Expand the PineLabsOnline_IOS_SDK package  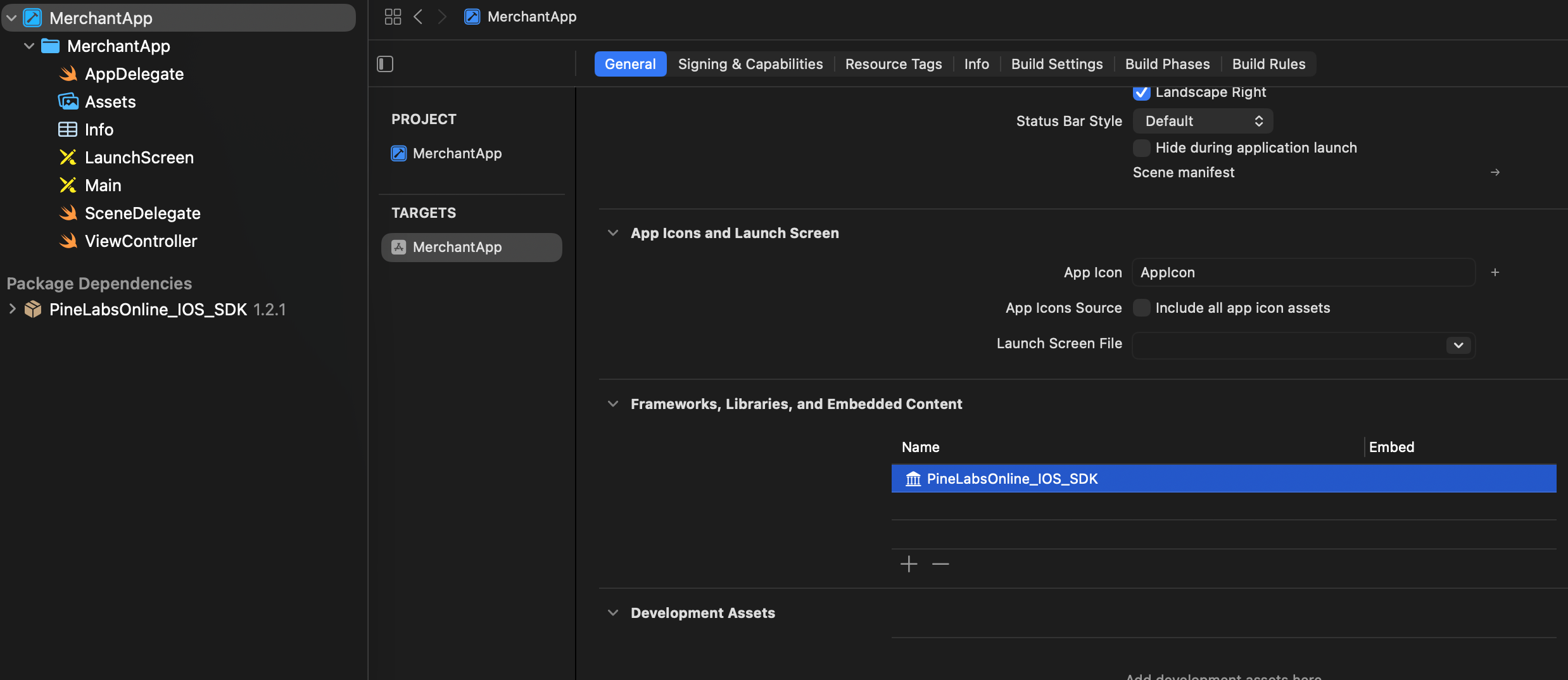pyautogui.click(x=12, y=309)
